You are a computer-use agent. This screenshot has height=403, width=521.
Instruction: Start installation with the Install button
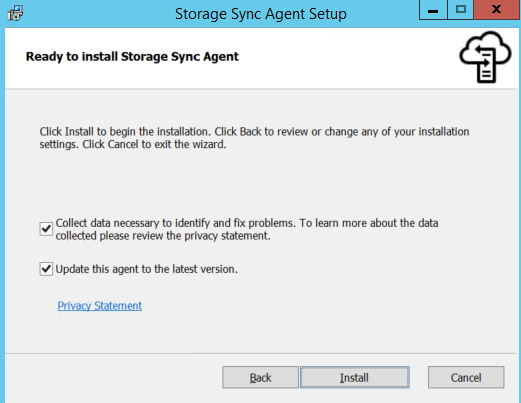[355, 377]
